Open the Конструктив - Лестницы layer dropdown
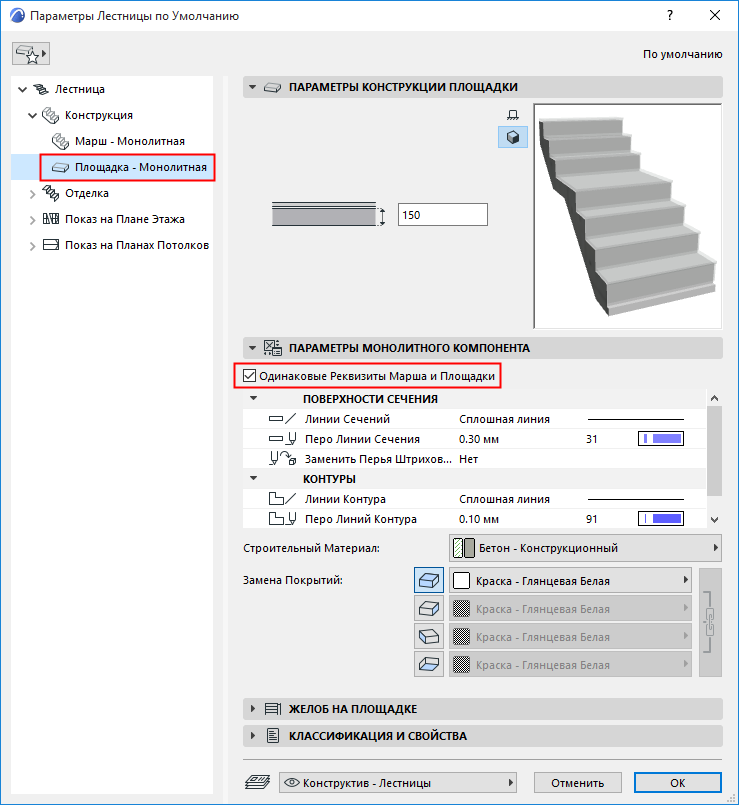The height and width of the screenshot is (805, 739). click(x=398, y=782)
